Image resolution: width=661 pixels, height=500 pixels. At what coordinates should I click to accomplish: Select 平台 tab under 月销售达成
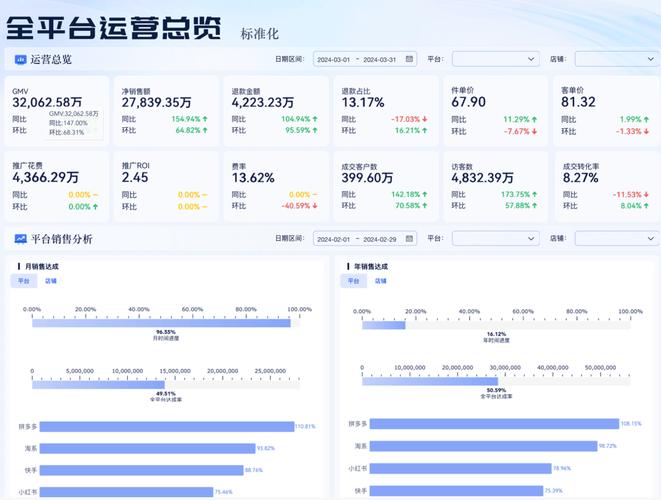[24, 281]
